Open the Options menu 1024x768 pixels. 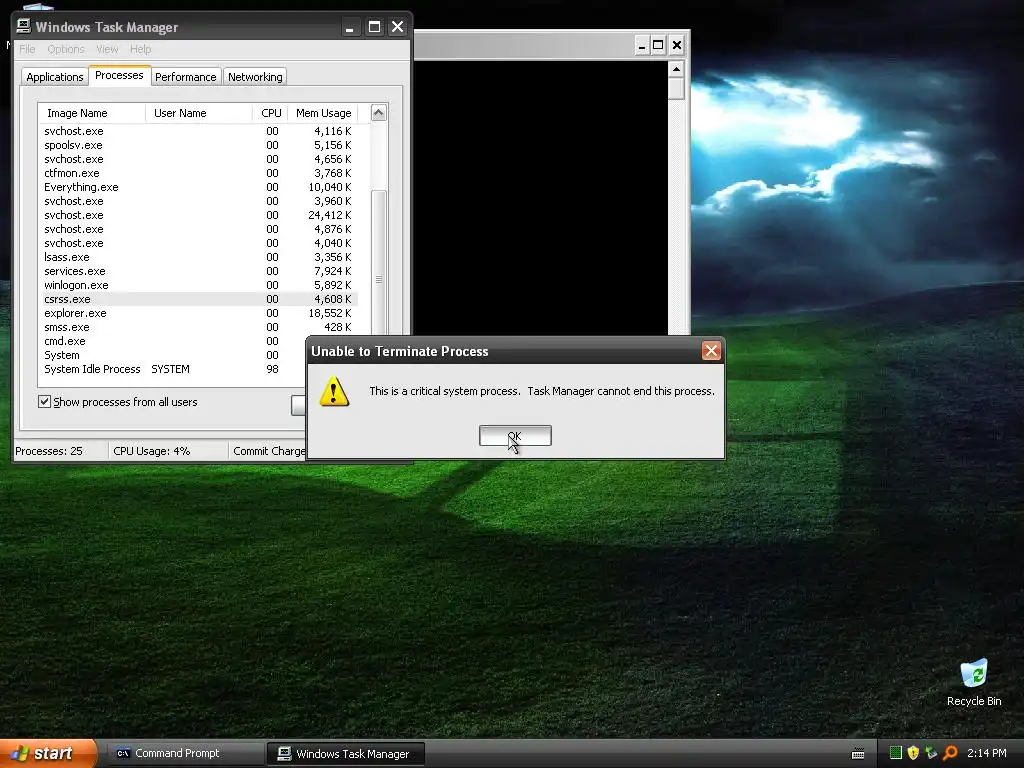click(66, 49)
